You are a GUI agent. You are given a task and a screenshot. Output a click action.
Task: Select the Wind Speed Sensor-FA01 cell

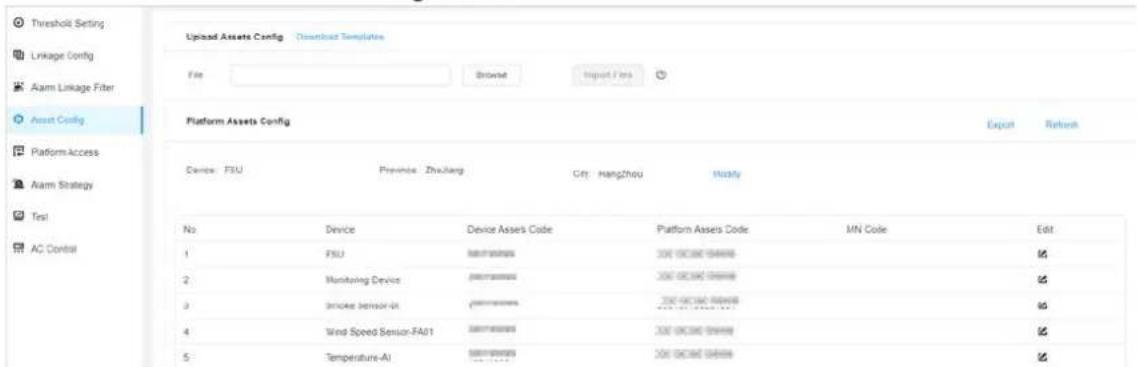(x=380, y=331)
